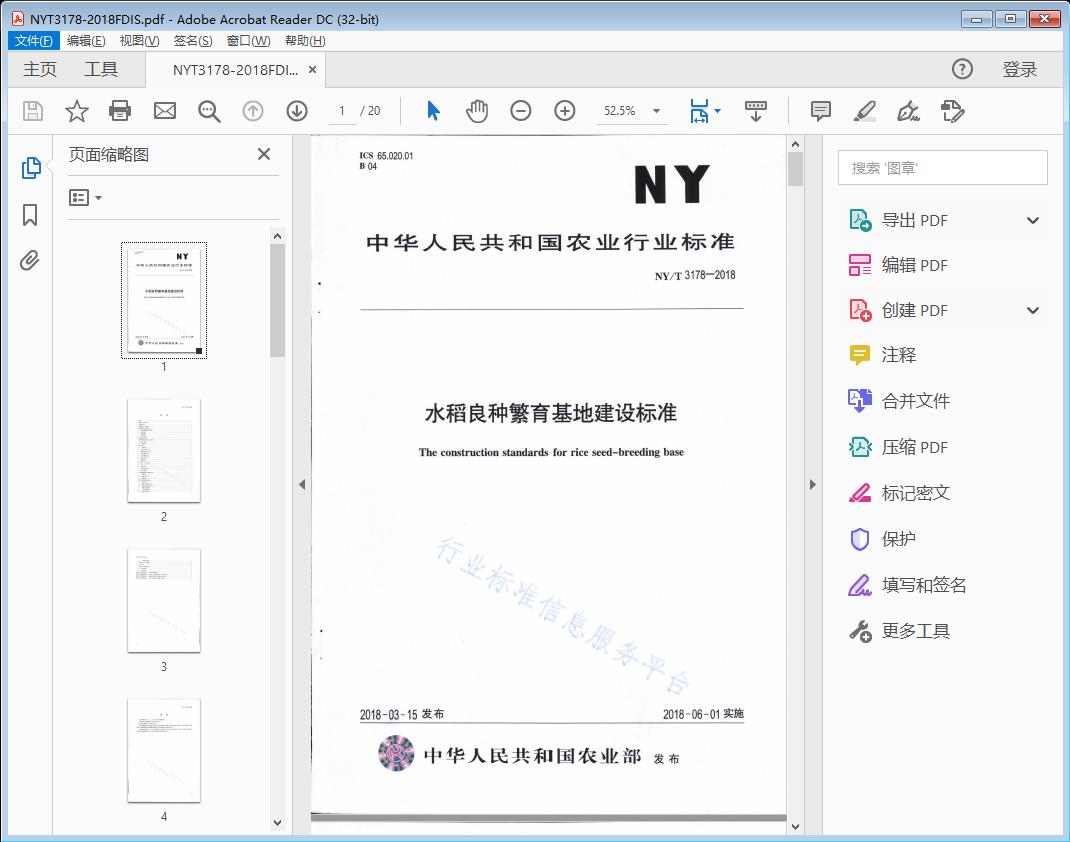Open the Attachments paperclip panel
The image size is (1070, 842).
(x=30, y=262)
